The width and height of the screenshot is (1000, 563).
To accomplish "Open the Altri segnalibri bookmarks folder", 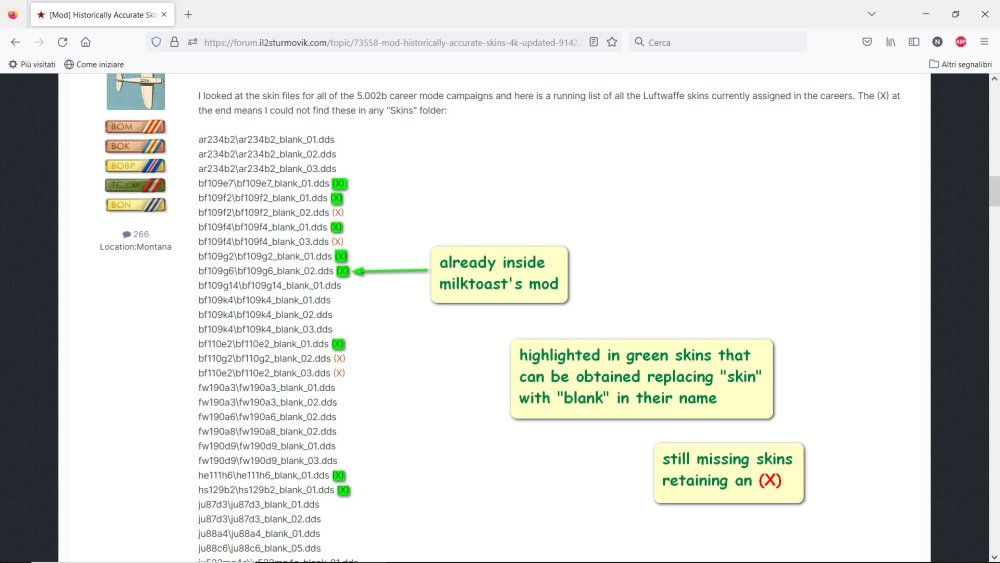I will pos(960,64).
